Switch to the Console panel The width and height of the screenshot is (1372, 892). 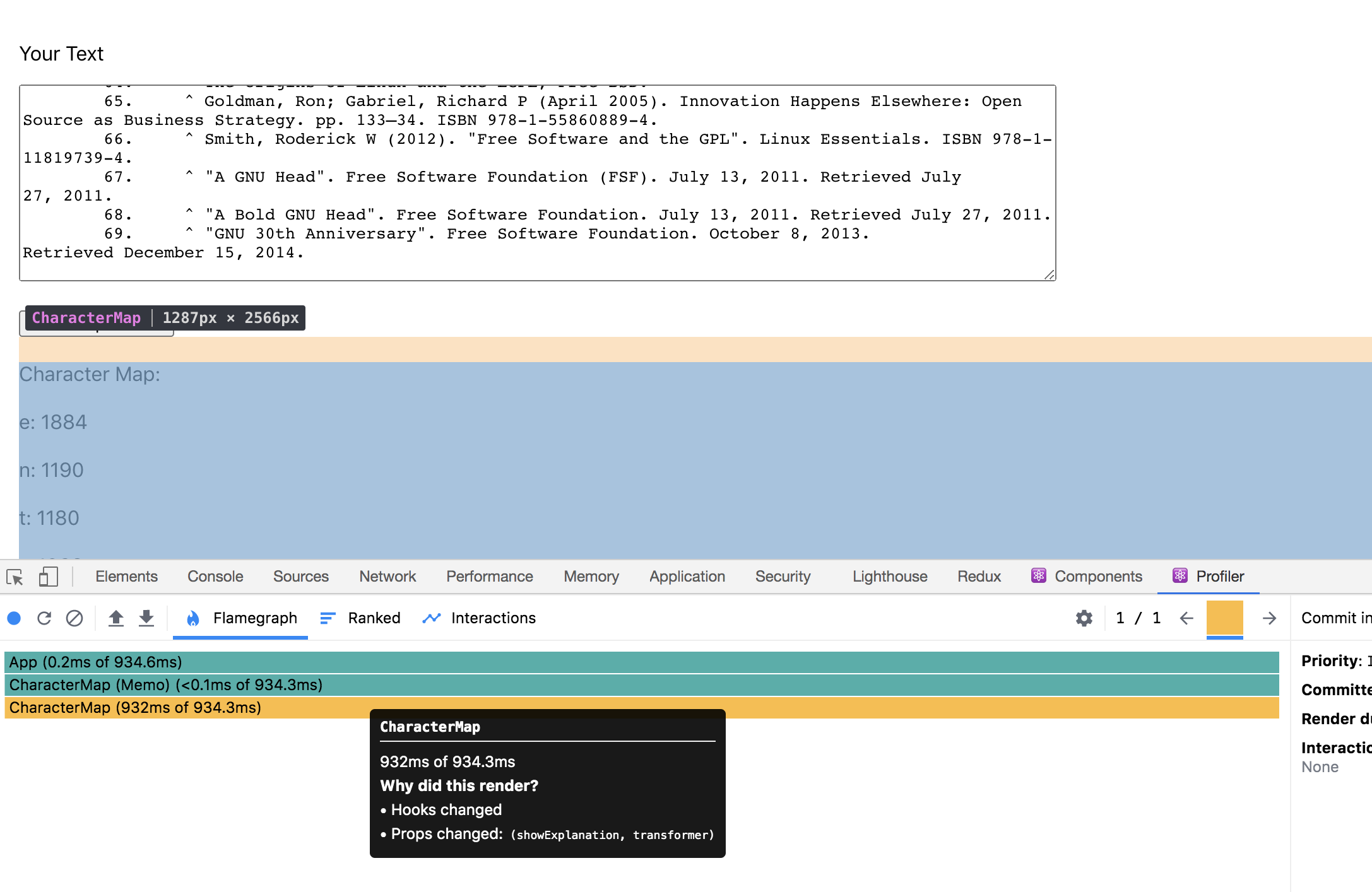[x=215, y=577]
